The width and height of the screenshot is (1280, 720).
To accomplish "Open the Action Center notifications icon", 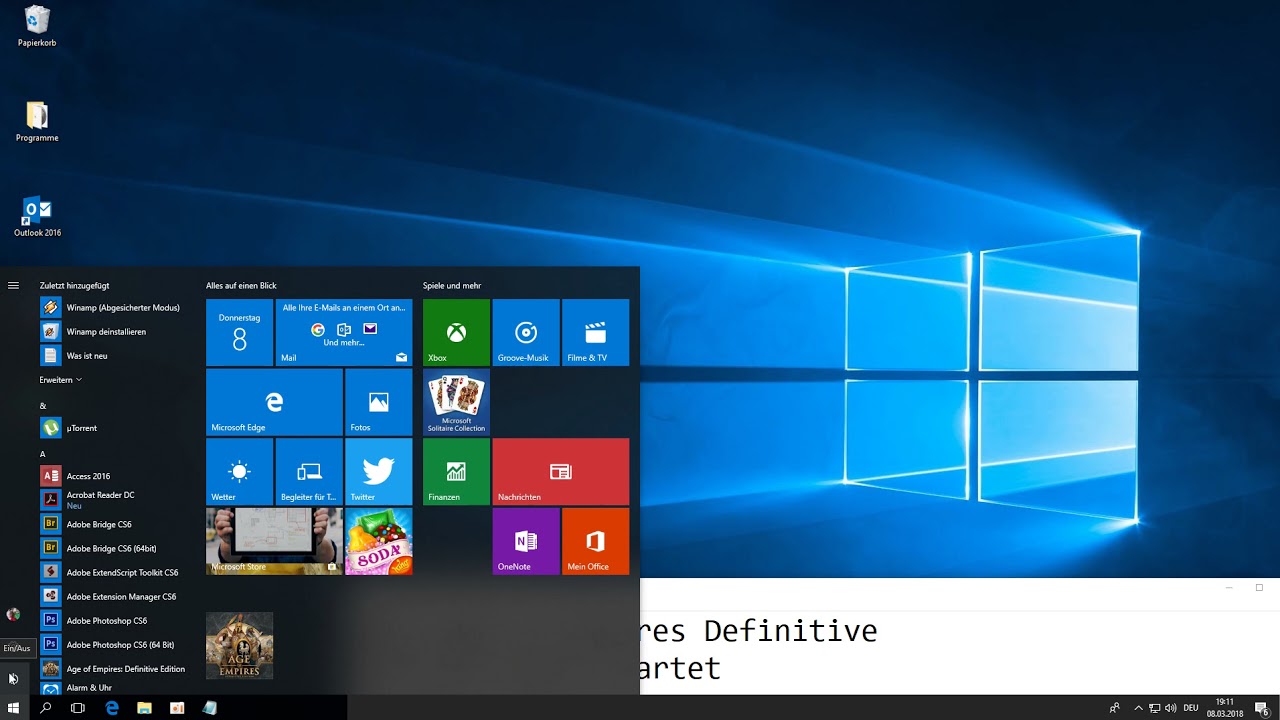I will [1260, 708].
